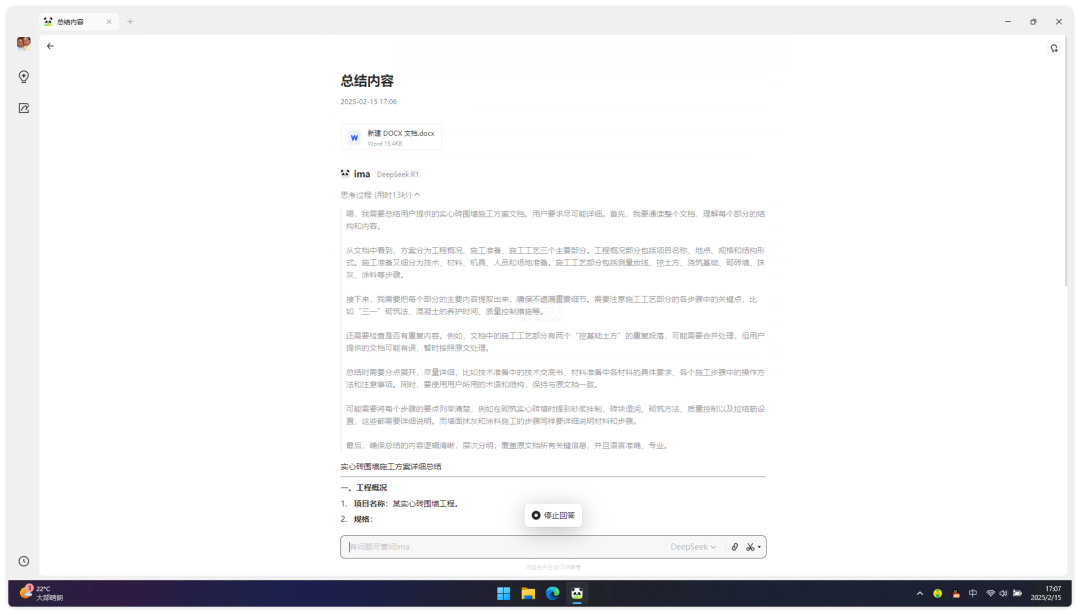Open the Windows Start menu
1080x615 pixels.
[x=503, y=594]
